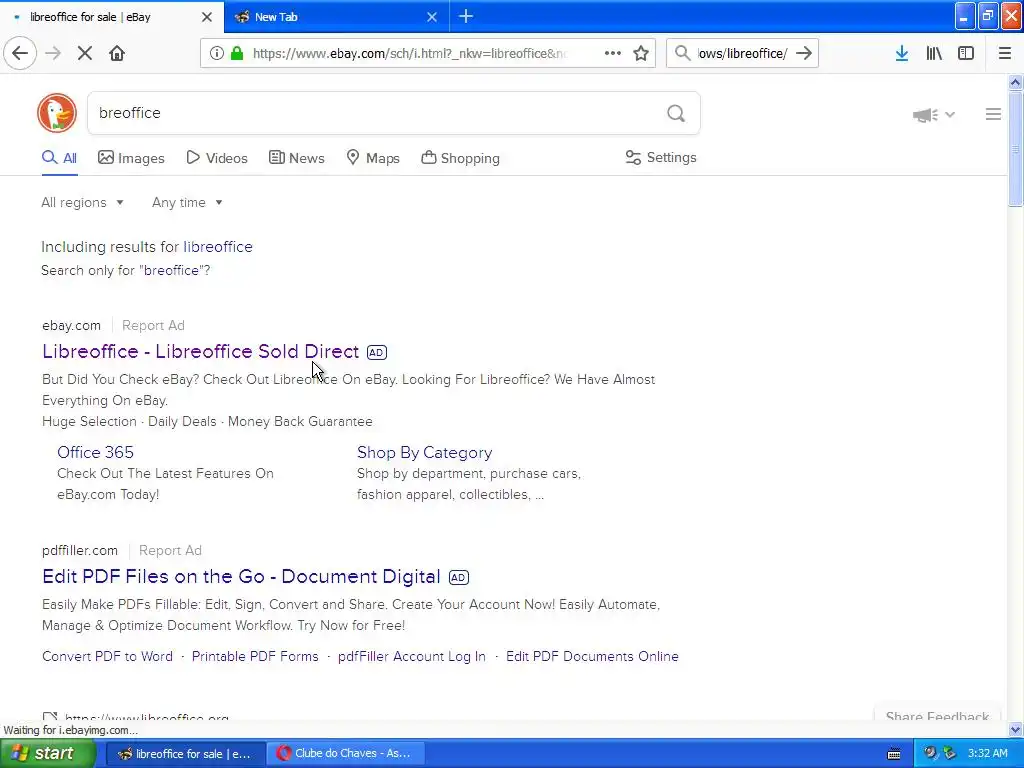Click the page scroll up arrow
The width and height of the screenshot is (1024, 768).
tap(1015, 82)
